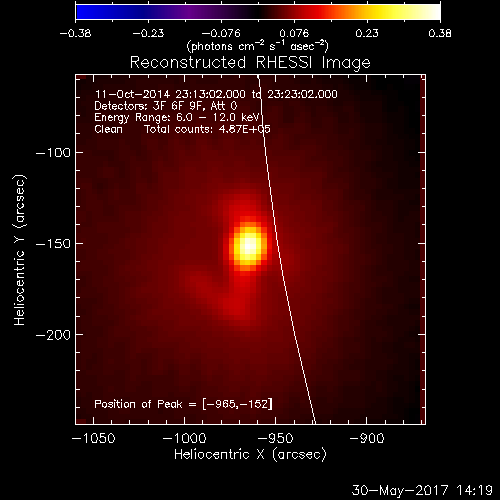Click the Heliocentric Y (arcsec) axis label
Image resolution: width=500 pixels, height=500 pixels.
point(19,250)
